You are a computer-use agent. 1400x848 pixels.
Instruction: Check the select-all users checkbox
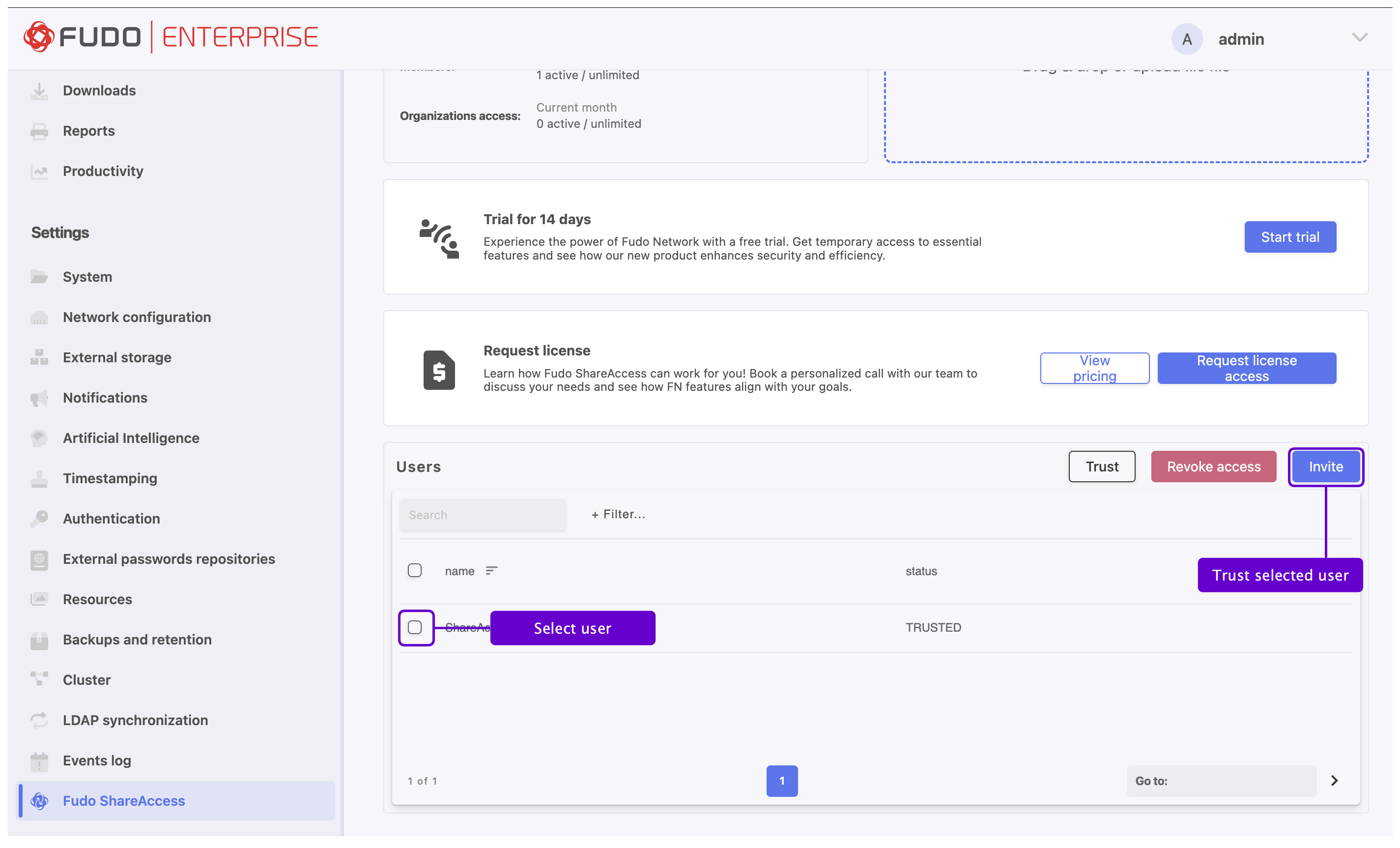point(415,570)
